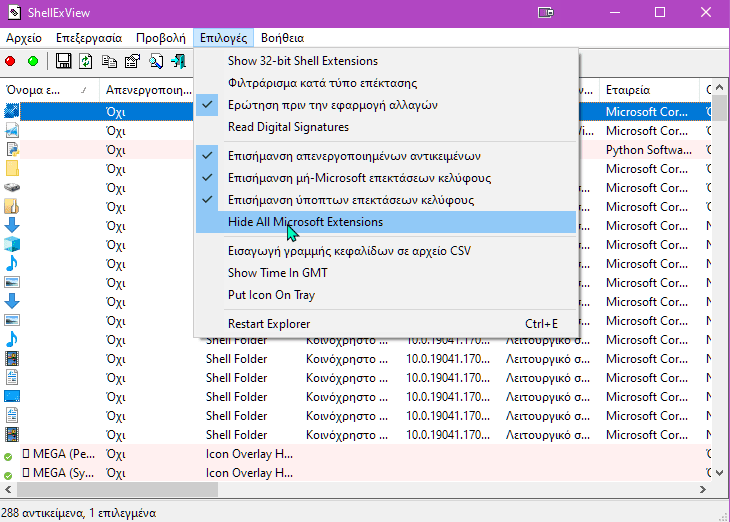The width and height of the screenshot is (730, 522).
Task: Click the vertical scrollbar thumb
Action: (x=719, y=107)
